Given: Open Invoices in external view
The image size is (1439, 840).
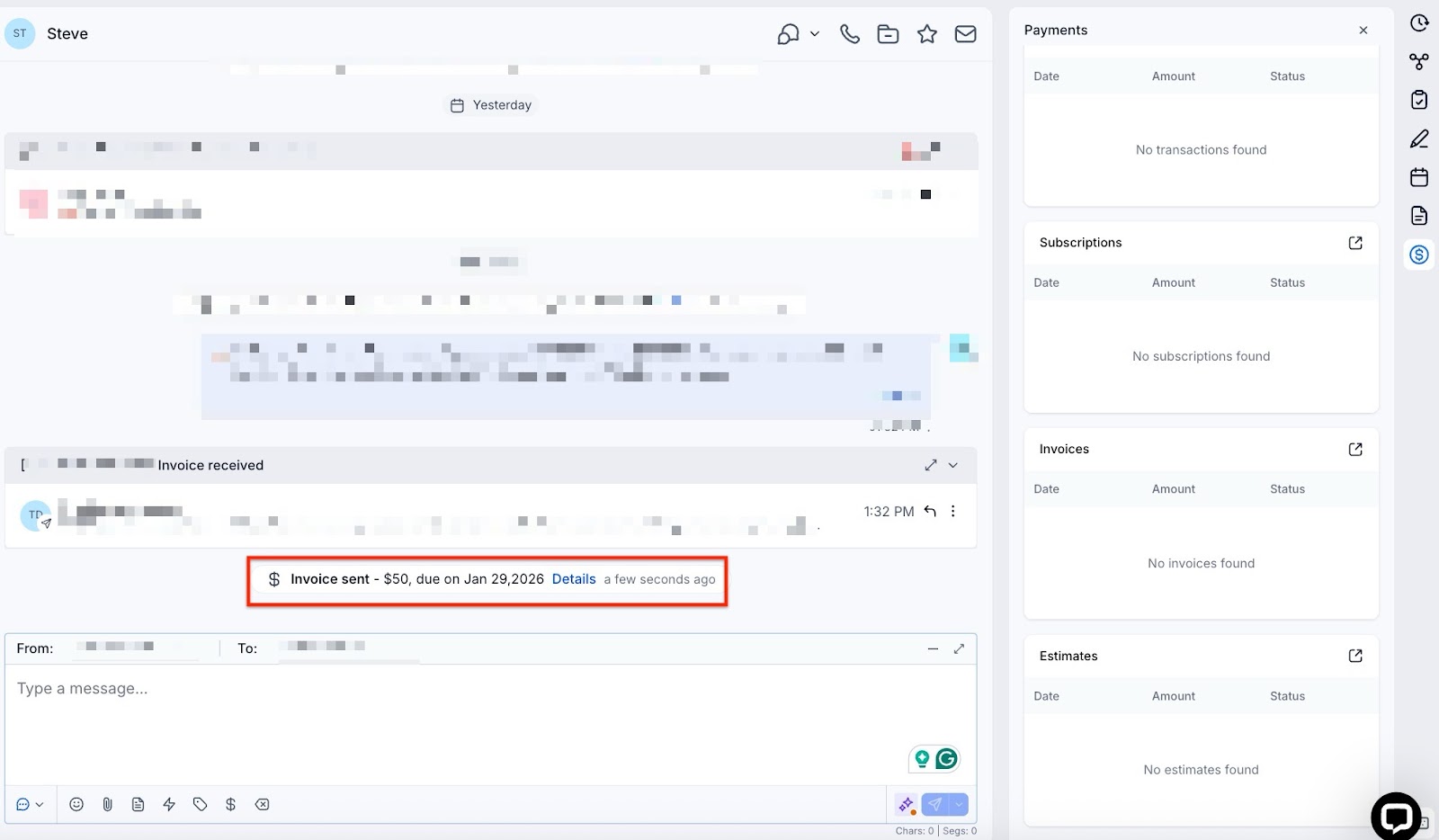Looking at the screenshot, I should click(x=1355, y=449).
